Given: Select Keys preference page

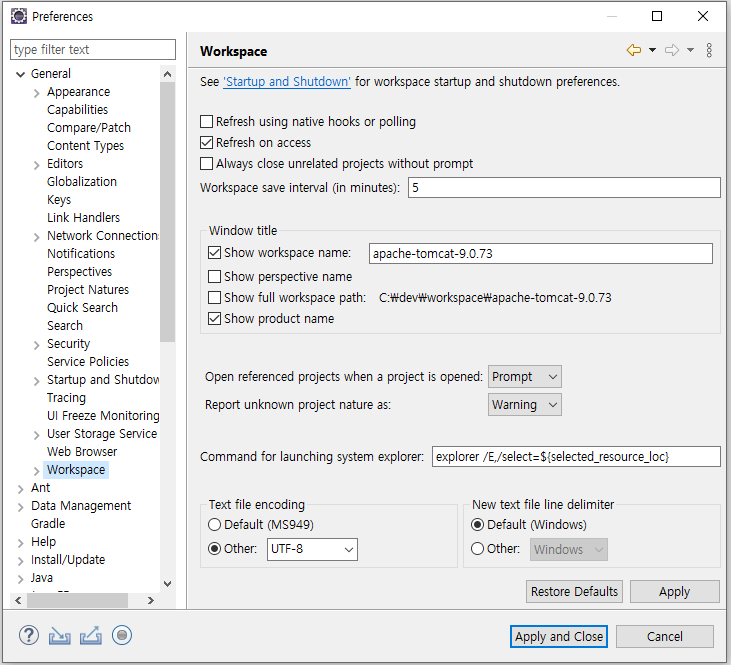Looking at the screenshot, I should [59, 200].
